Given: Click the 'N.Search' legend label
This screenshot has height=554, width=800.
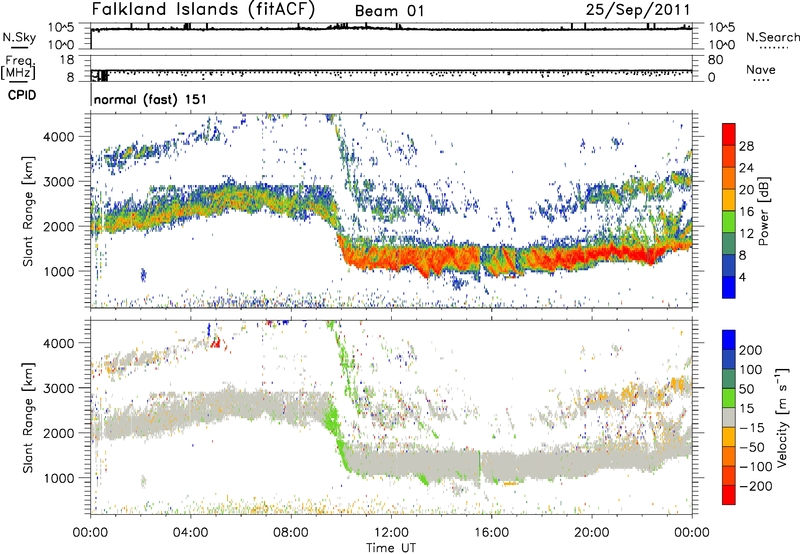Looking at the screenshot, I should (772, 37).
